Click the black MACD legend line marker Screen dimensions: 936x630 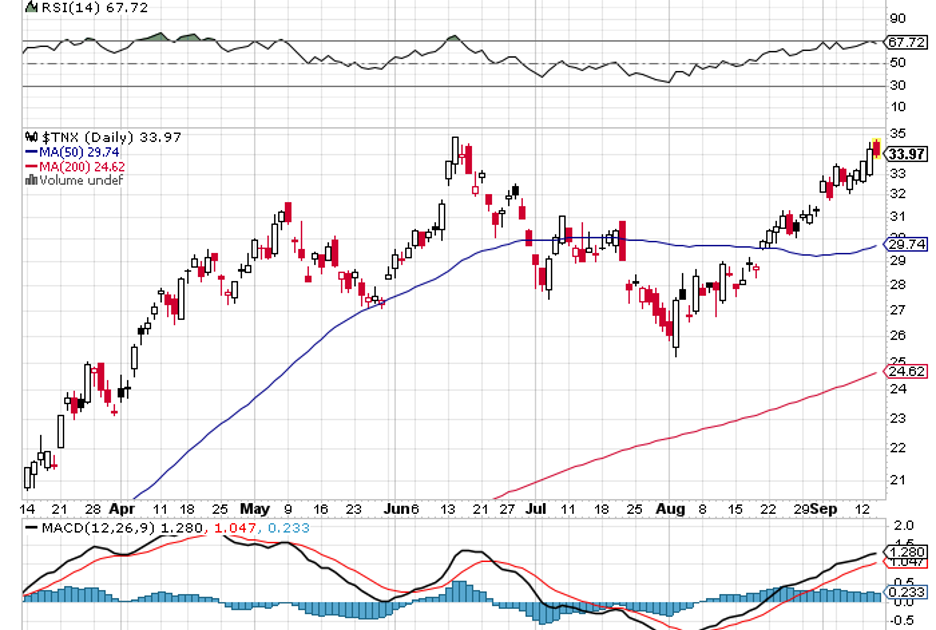31,526
